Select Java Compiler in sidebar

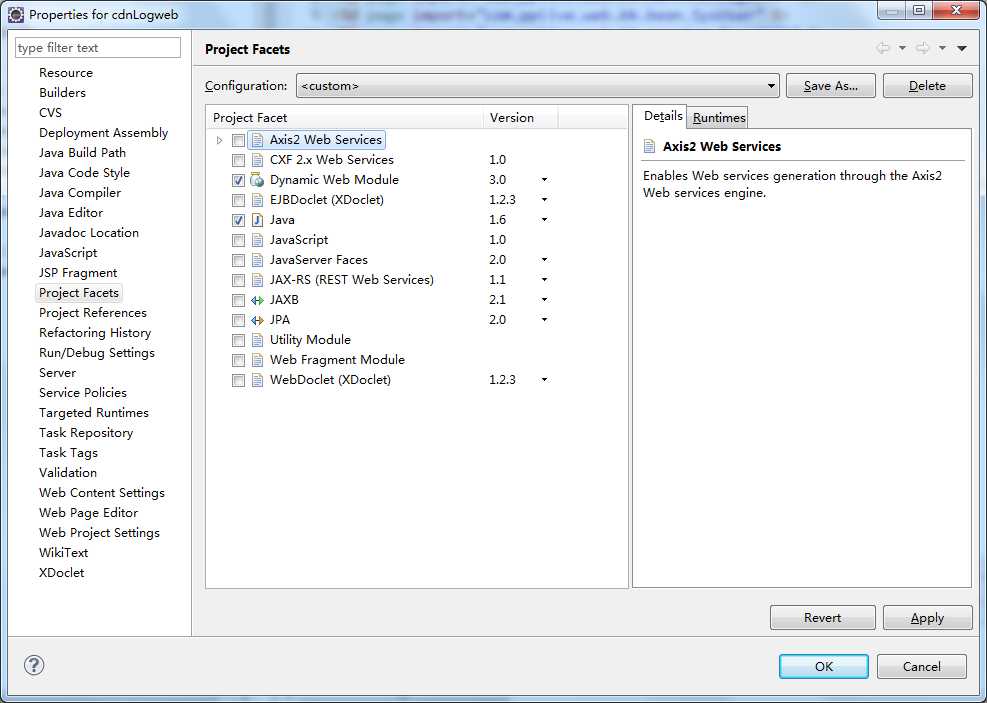pyautogui.click(x=80, y=193)
